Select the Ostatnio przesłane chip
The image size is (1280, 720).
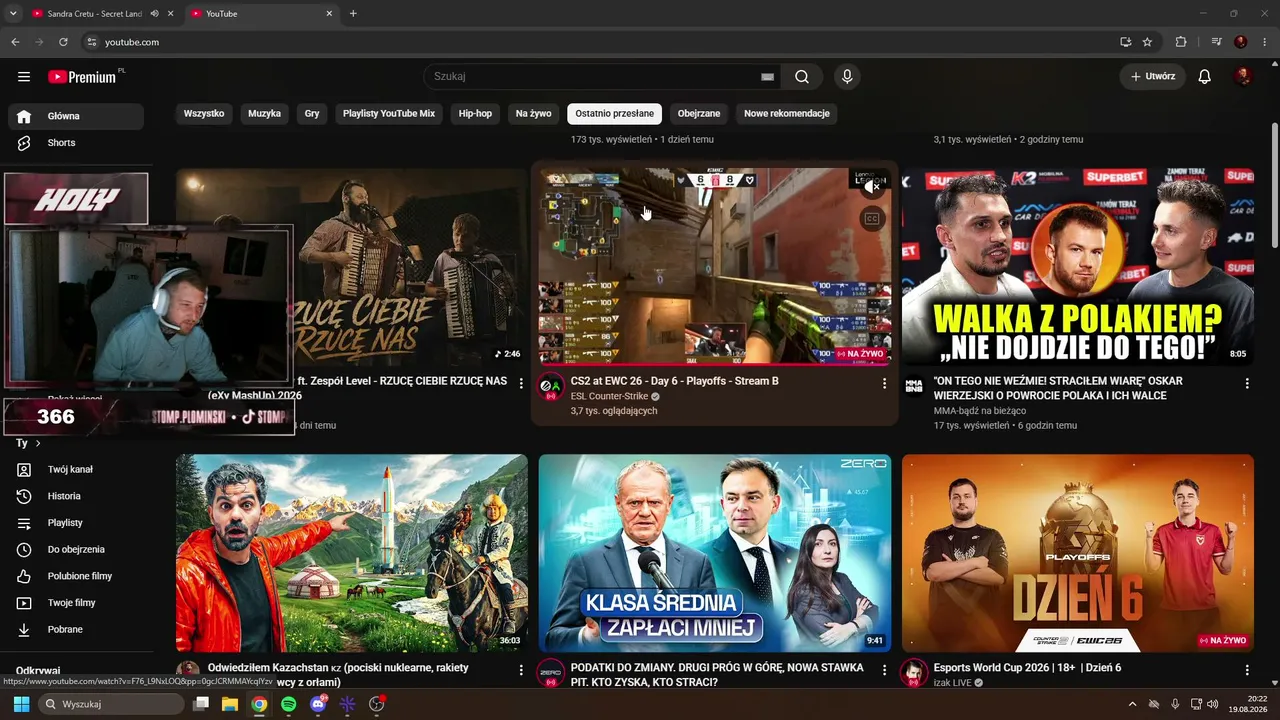tap(614, 114)
